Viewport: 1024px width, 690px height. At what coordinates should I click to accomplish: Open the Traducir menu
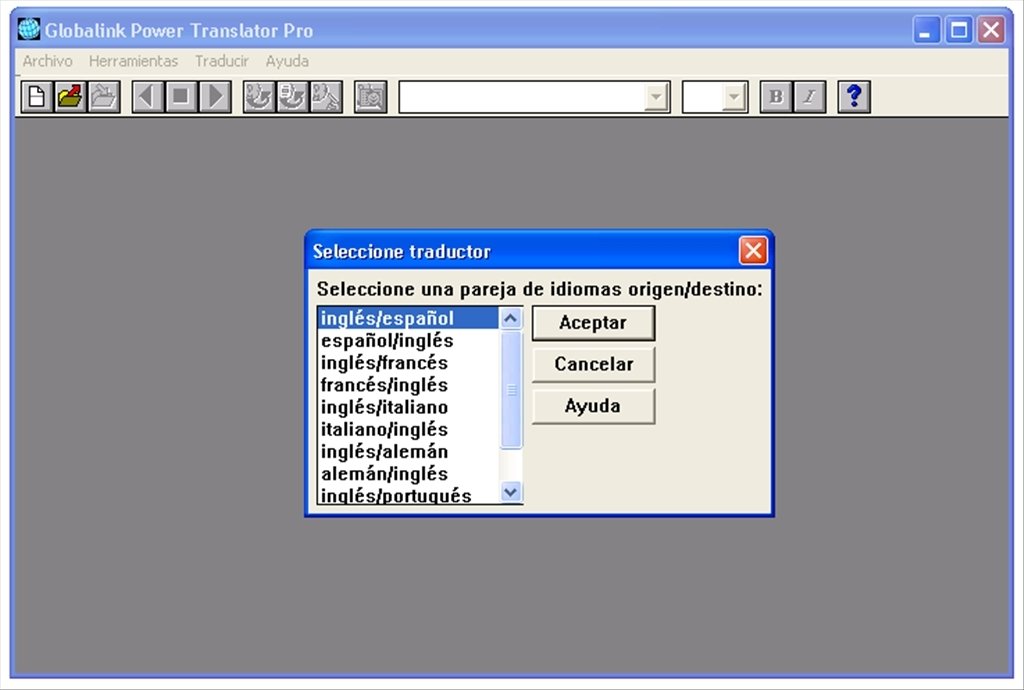pos(221,61)
